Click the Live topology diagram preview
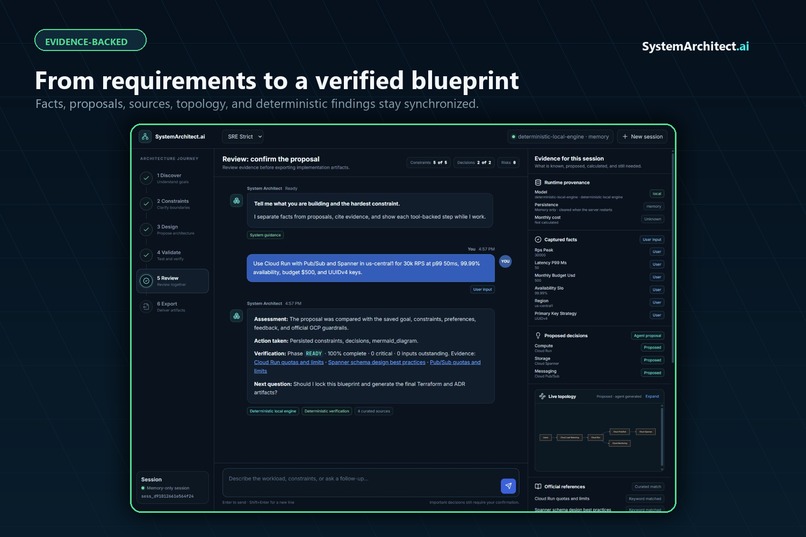806x537 pixels. (598, 437)
